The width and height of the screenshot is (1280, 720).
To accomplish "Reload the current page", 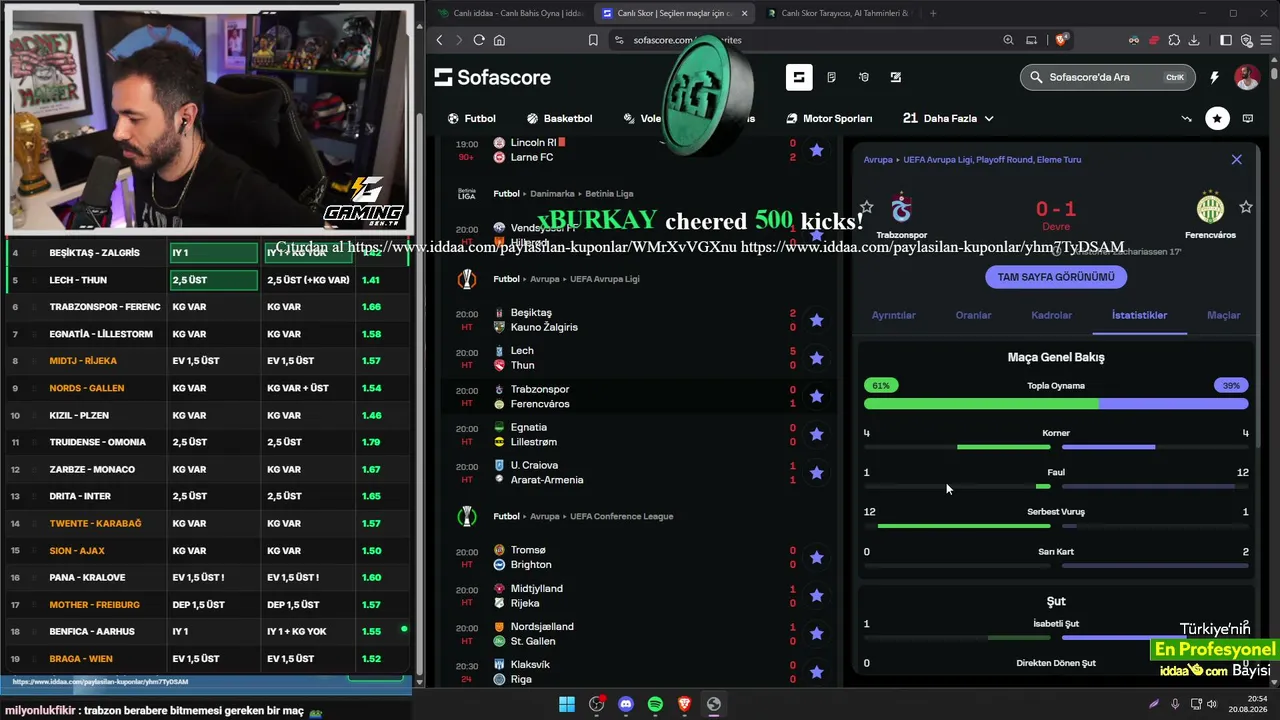I will pos(479,40).
